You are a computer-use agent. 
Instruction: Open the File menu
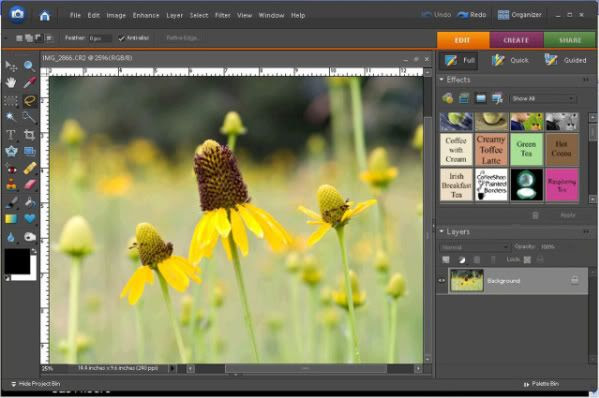coord(75,15)
